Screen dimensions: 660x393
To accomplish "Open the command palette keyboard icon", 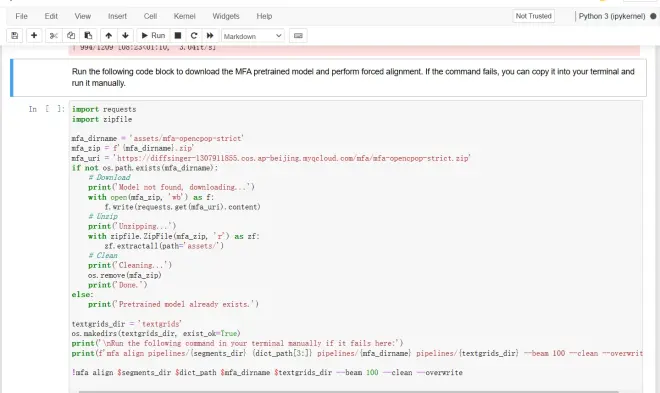I will pos(298,36).
